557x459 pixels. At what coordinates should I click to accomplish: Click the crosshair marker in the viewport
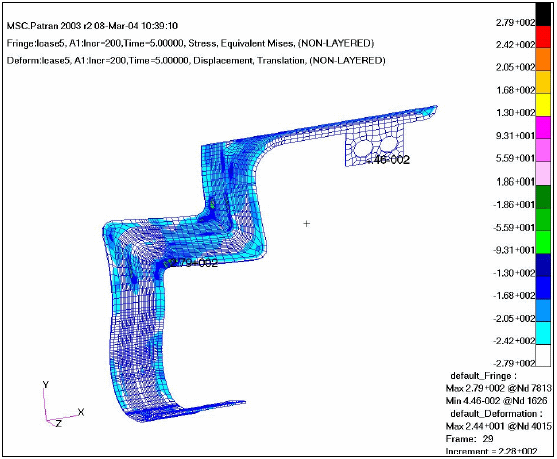pyautogui.click(x=307, y=223)
